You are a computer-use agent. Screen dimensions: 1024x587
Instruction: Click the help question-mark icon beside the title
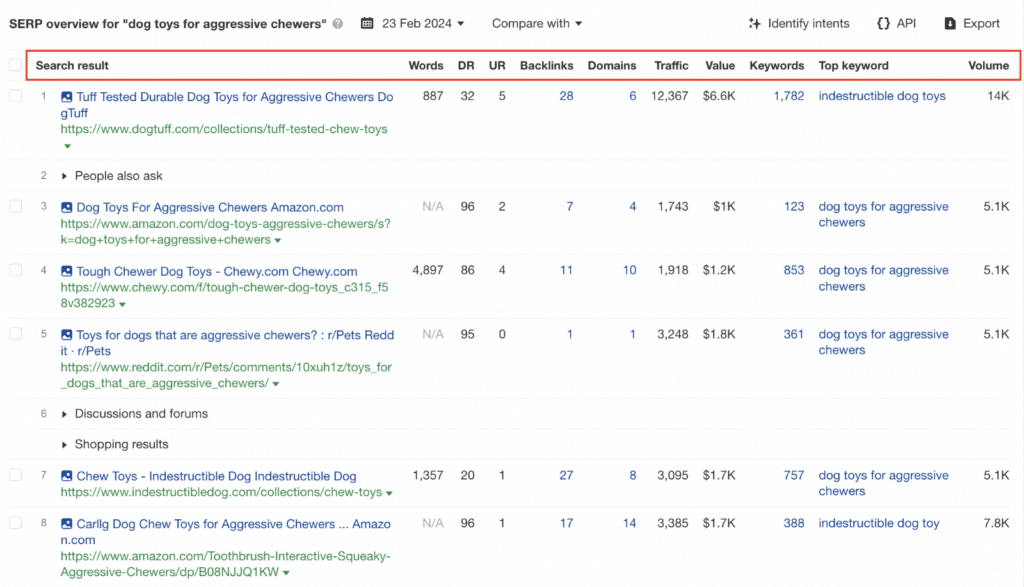340,22
